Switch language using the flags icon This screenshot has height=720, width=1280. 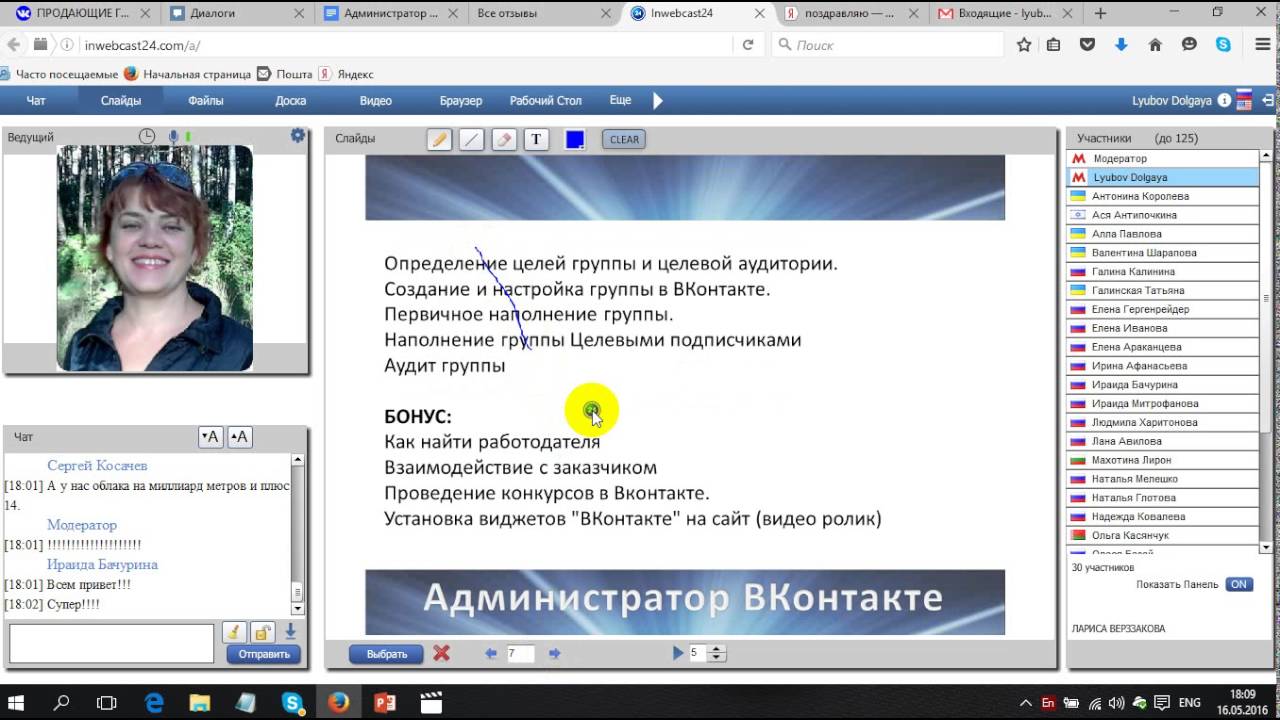[x=1244, y=101]
